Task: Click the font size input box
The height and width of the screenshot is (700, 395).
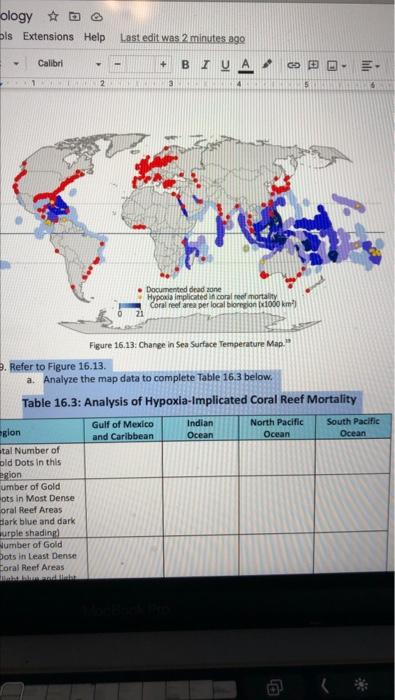Action: click(x=141, y=64)
